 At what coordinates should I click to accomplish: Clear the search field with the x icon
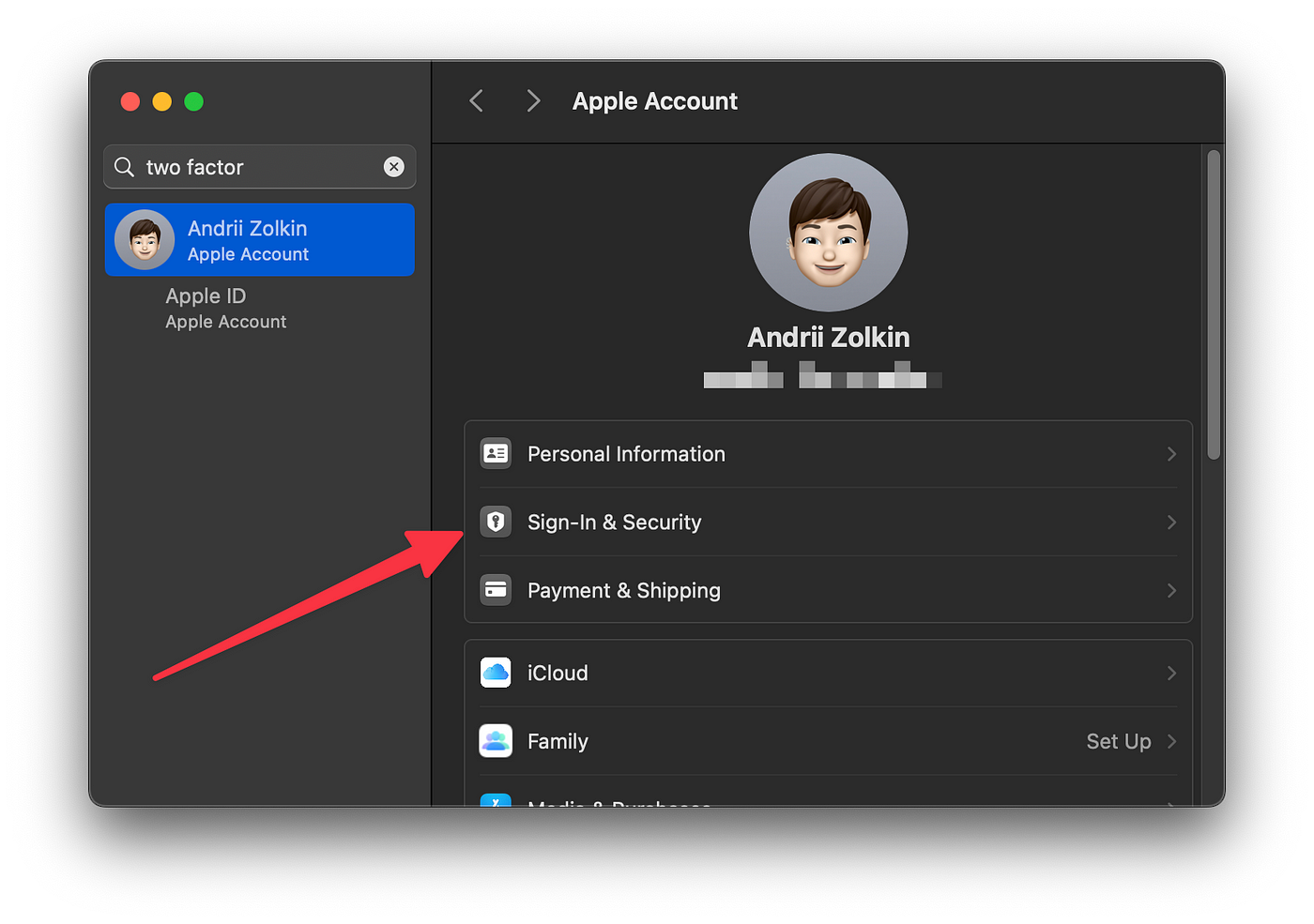(x=394, y=167)
